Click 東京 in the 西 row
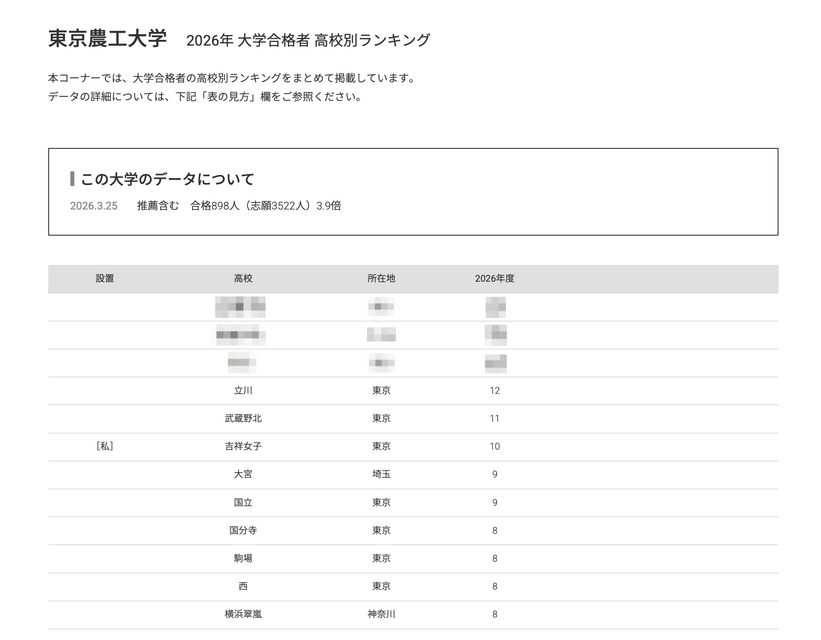The image size is (821, 640). (x=381, y=587)
